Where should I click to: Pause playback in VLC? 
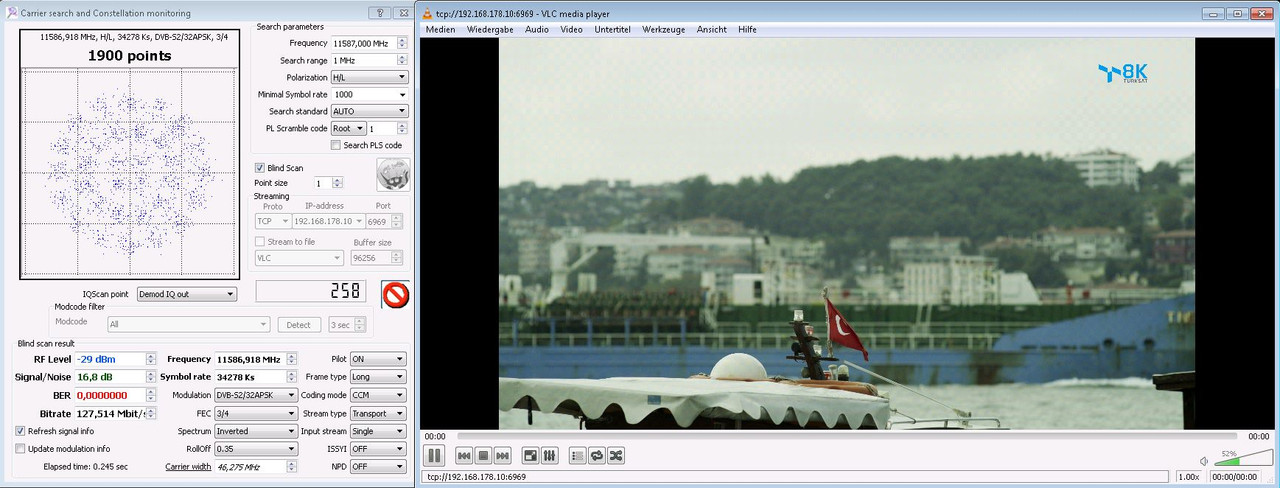coord(435,455)
